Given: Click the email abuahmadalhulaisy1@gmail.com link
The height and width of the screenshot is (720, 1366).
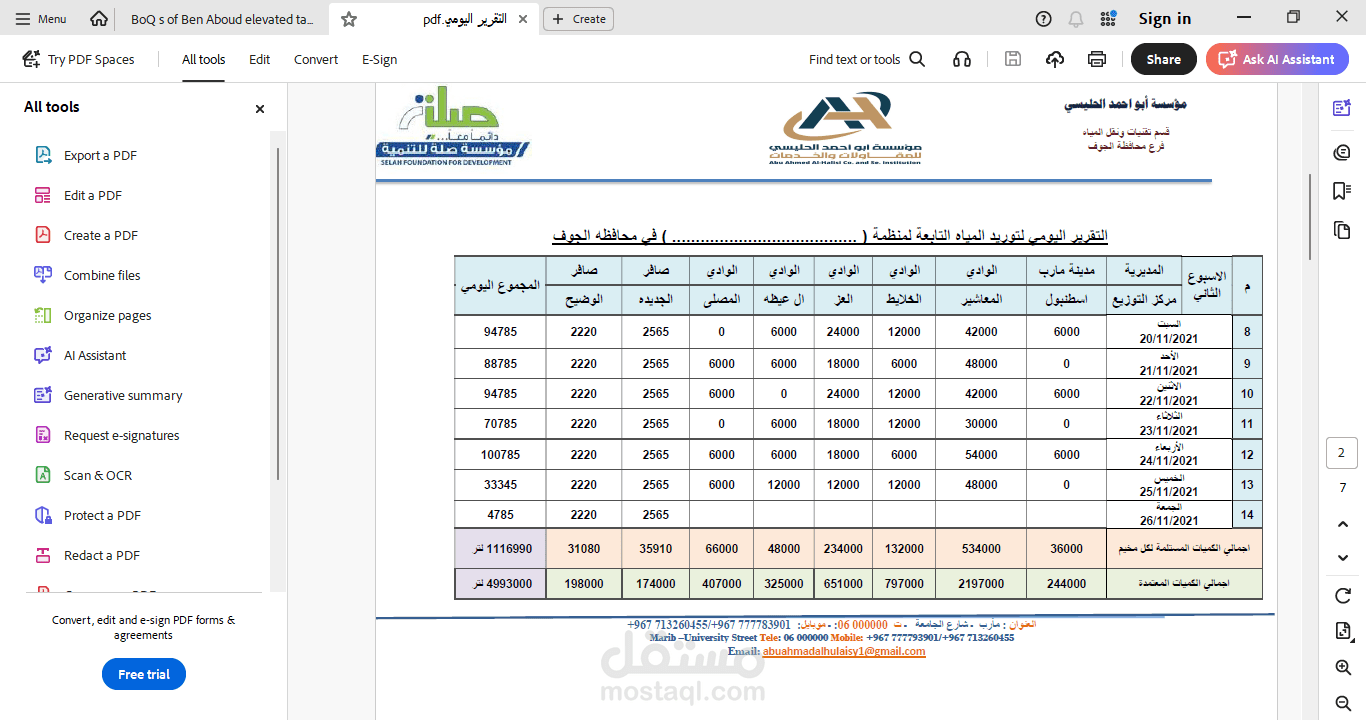Looking at the screenshot, I should pos(844,651).
